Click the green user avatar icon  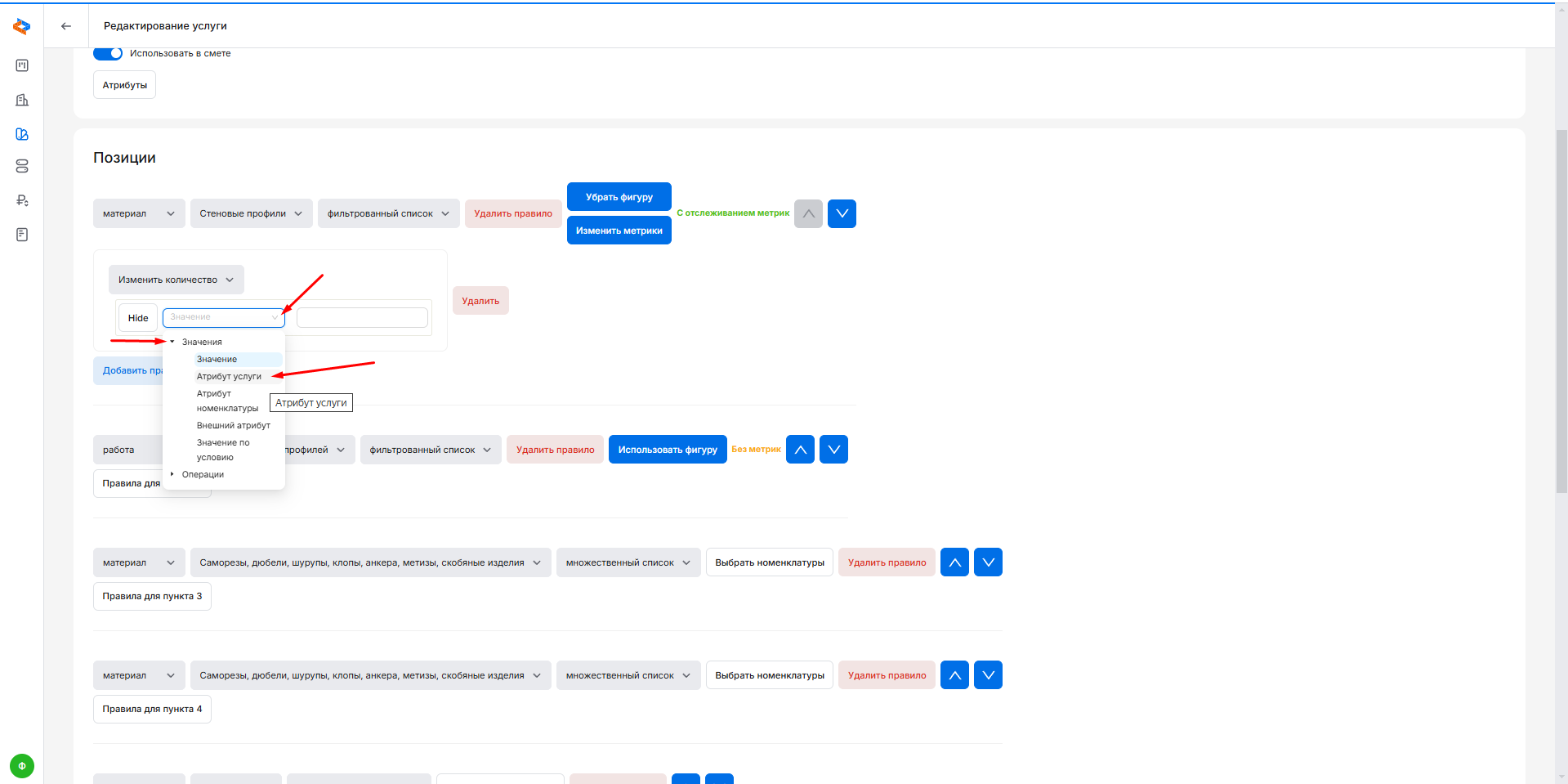point(22,766)
